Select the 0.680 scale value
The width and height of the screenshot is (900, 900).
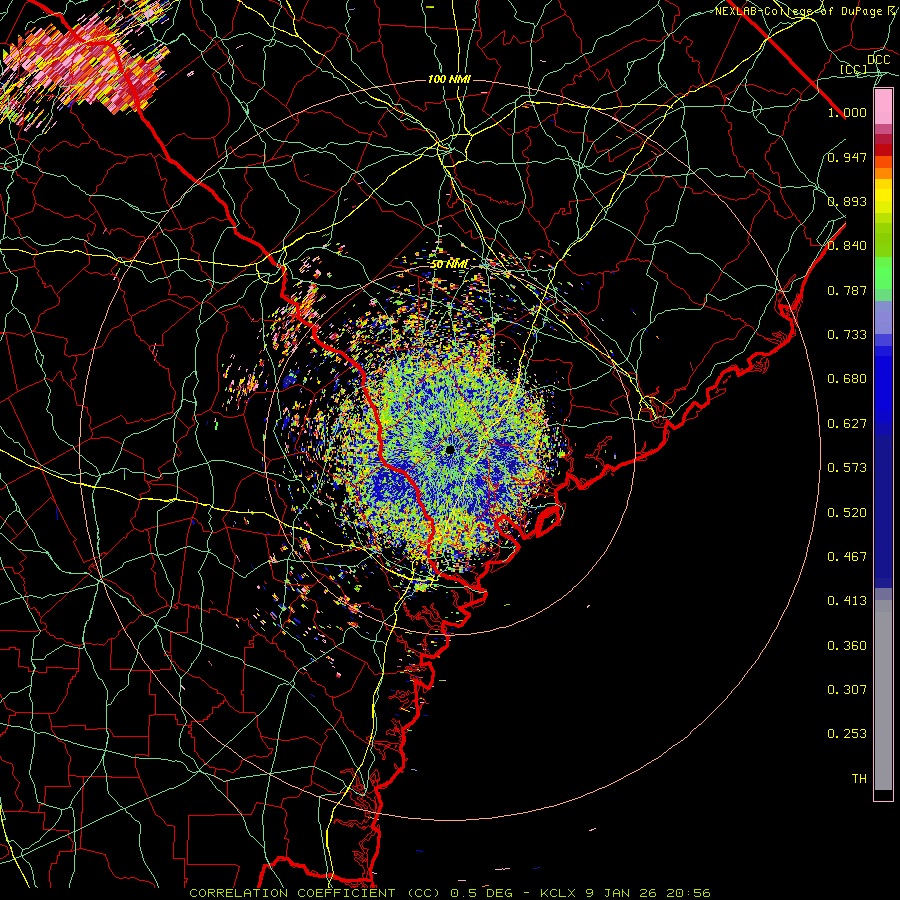coord(847,379)
